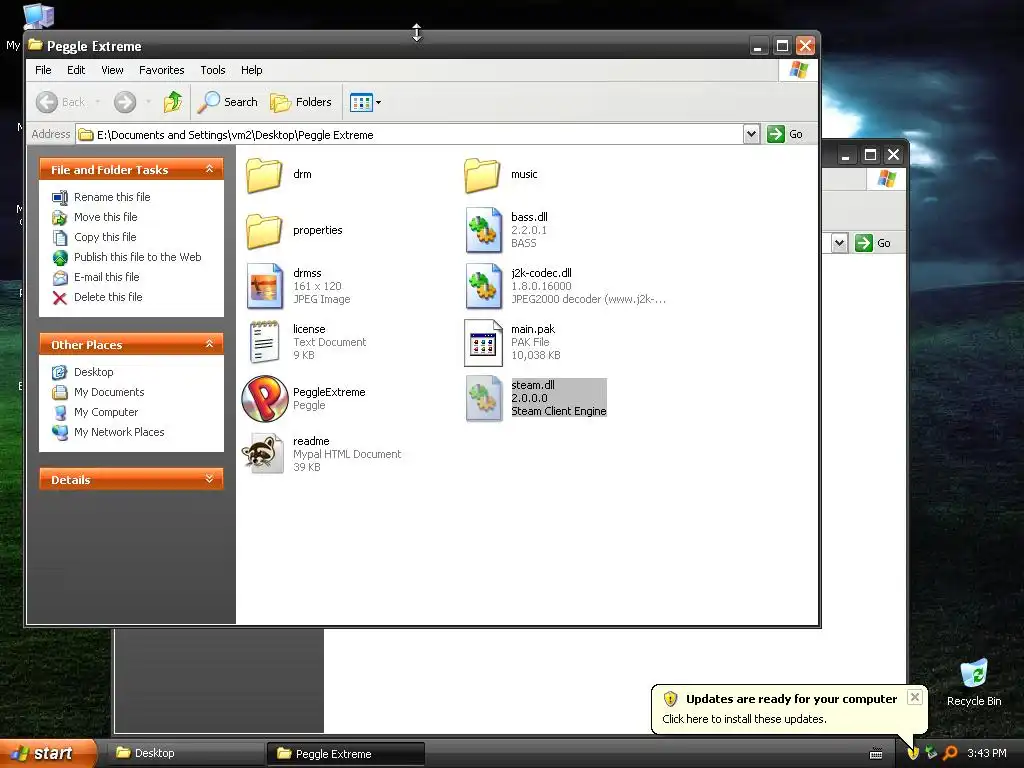The image size is (1024, 768).
Task: Click E-mail this file link
Action: pos(106,277)
